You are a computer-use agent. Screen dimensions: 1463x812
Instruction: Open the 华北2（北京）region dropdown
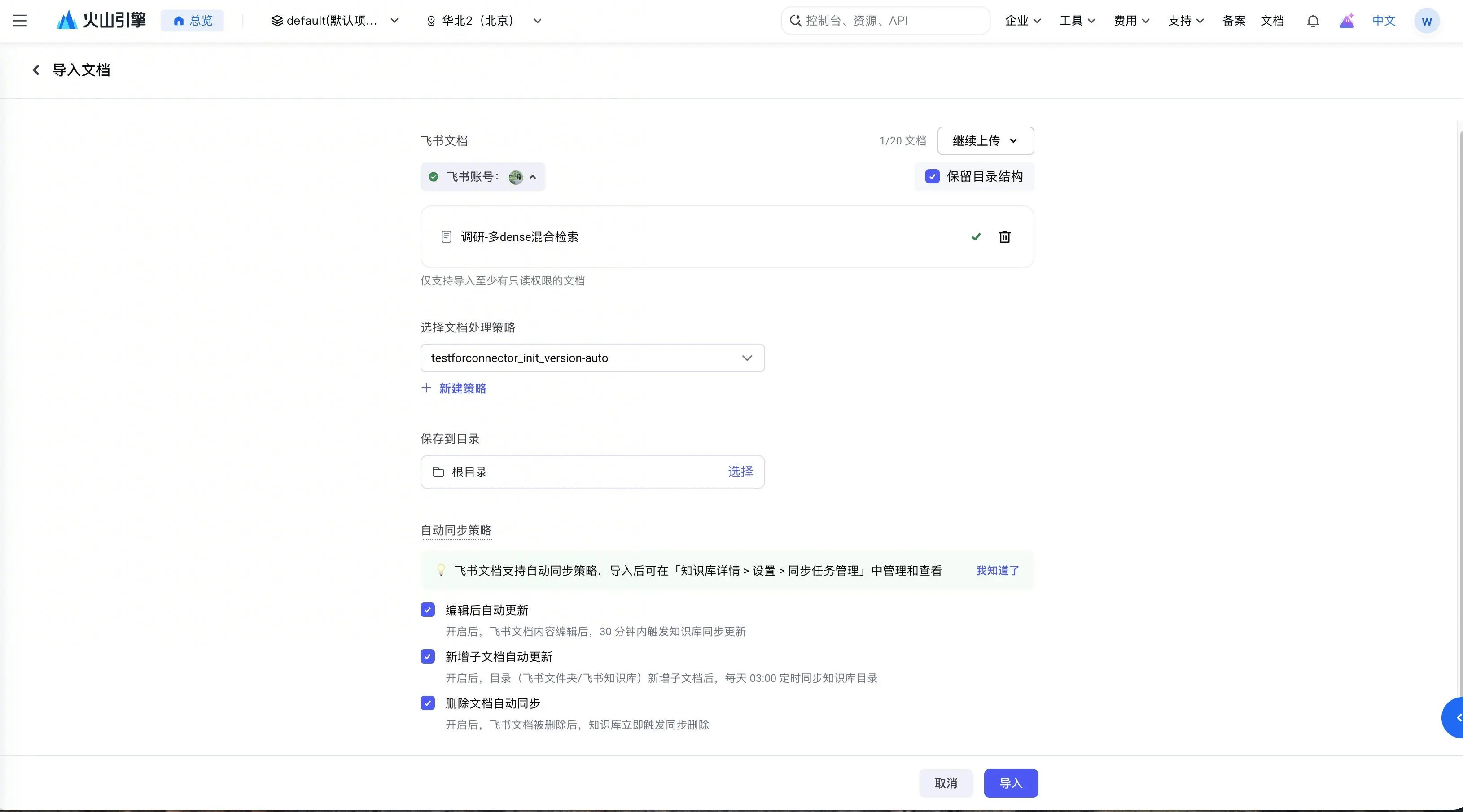(x=484, y=21)
